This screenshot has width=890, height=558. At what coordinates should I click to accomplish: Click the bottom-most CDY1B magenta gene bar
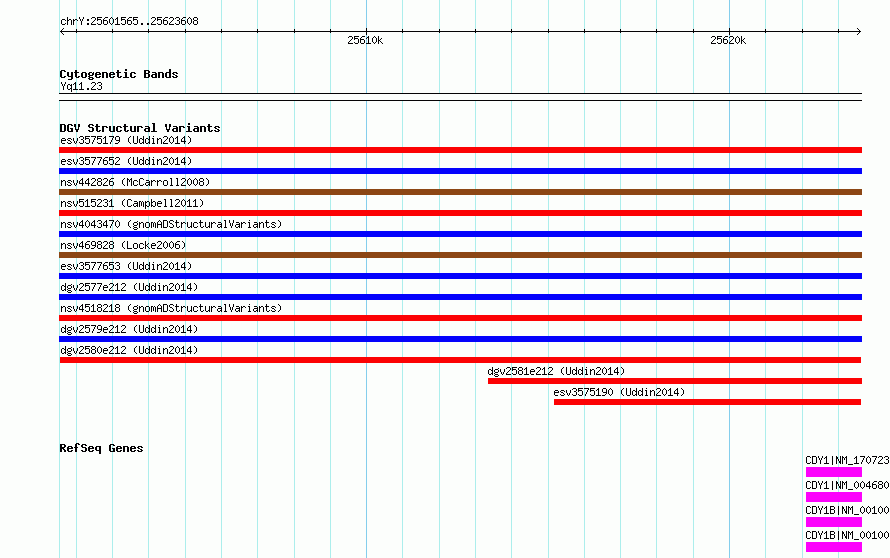coord(834,547)
